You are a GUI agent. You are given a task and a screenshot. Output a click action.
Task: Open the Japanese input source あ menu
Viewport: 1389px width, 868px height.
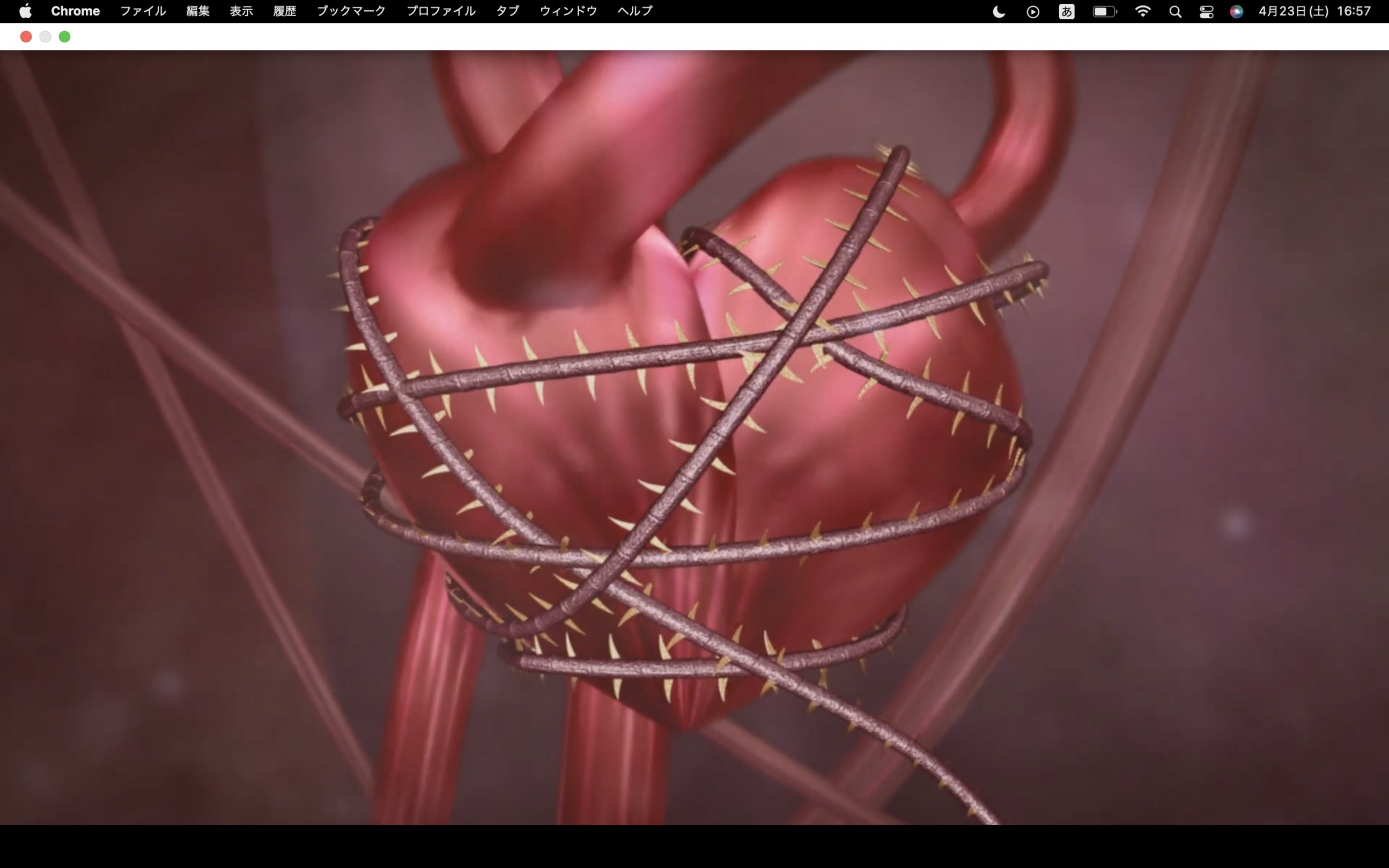coord(1066,11)
